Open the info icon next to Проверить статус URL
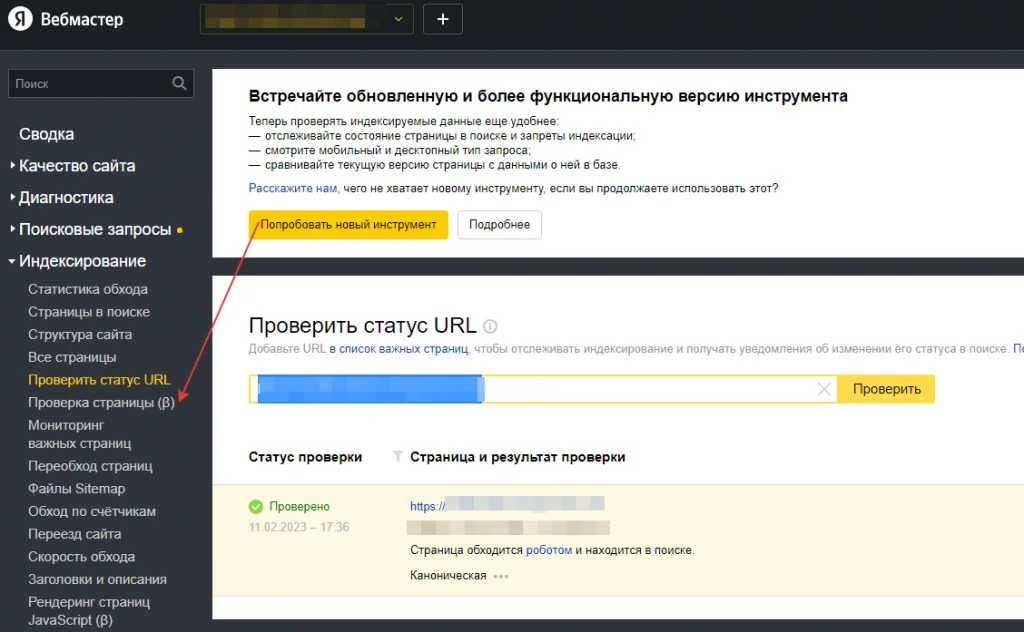Image resolution: width=1024 pixels, height=632 pixels. (489, 325)
